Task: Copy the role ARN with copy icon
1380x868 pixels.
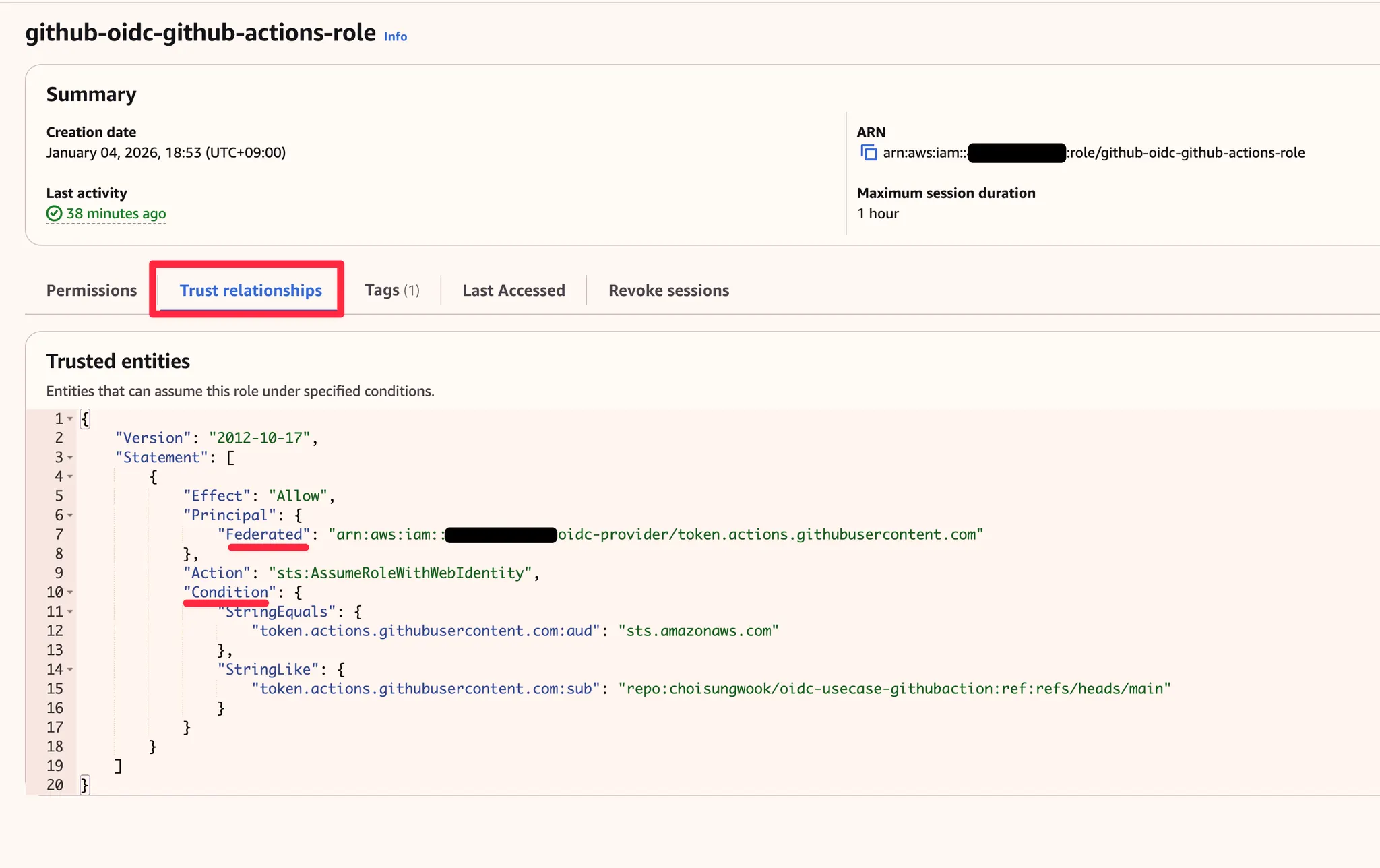Action: [869, 153]
